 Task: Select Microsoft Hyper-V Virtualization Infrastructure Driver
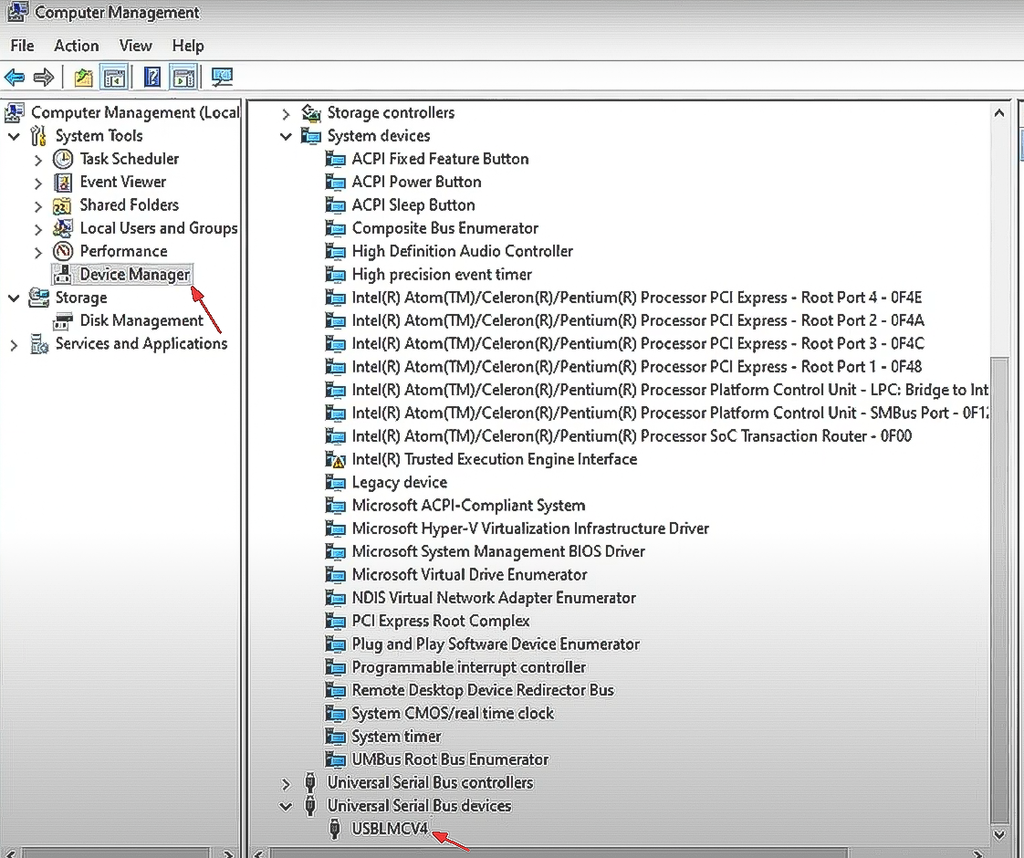coord(530,528)
